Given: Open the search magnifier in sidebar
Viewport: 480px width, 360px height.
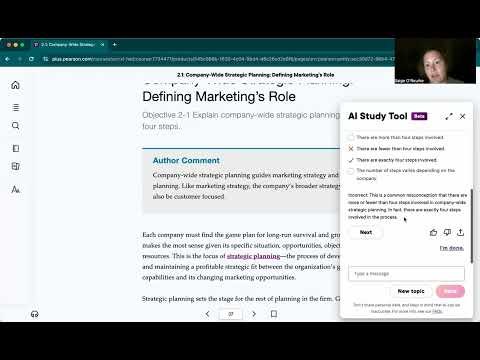Looking at the screenshot, I should [15, 126].
